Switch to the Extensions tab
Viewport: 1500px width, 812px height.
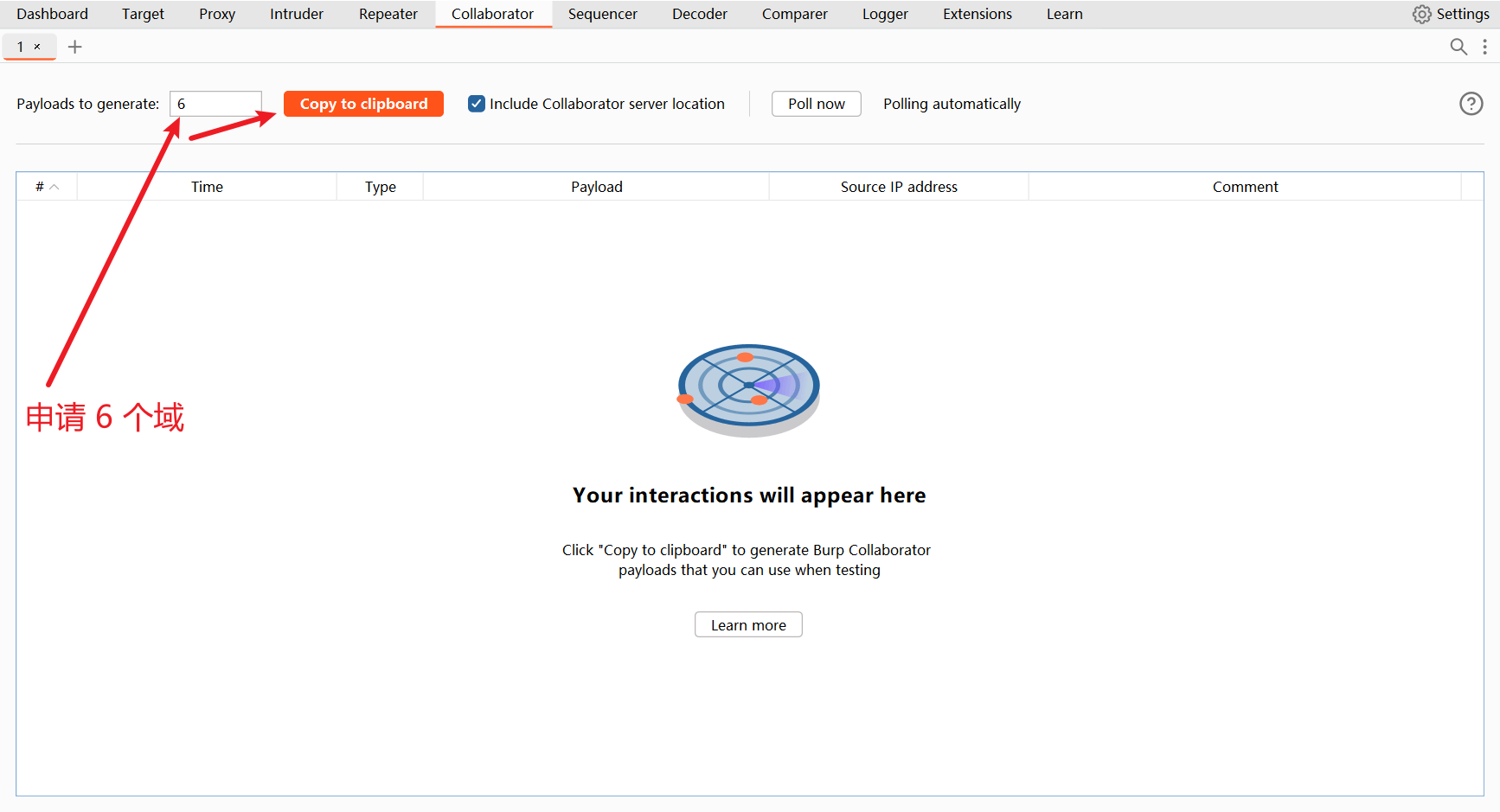[x=978, y=14]
